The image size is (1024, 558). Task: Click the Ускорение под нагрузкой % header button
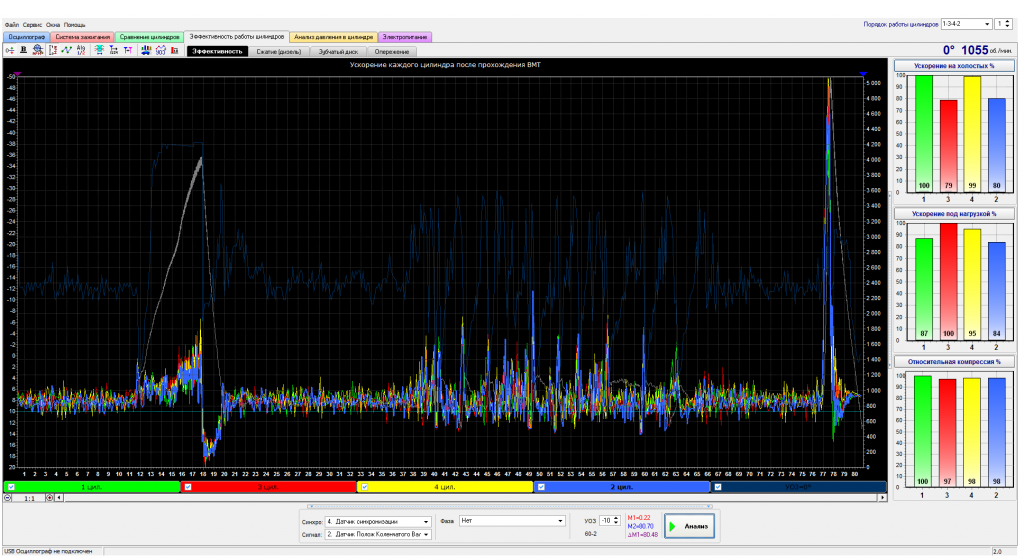[954, 214]
